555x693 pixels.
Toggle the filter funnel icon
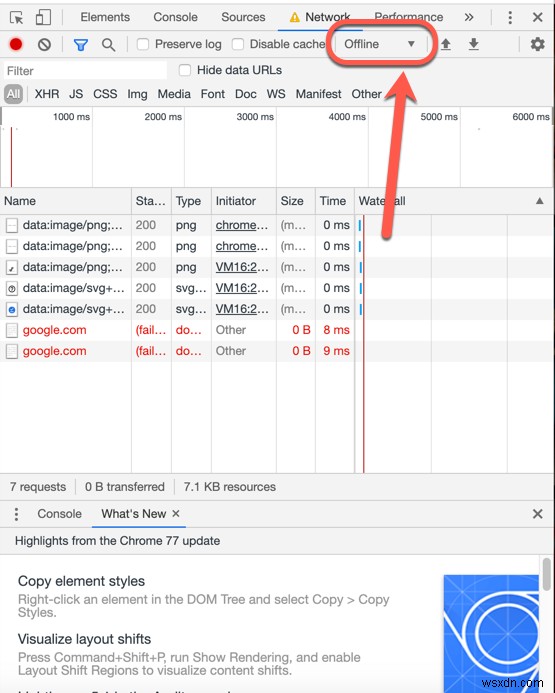click(80, 45)
